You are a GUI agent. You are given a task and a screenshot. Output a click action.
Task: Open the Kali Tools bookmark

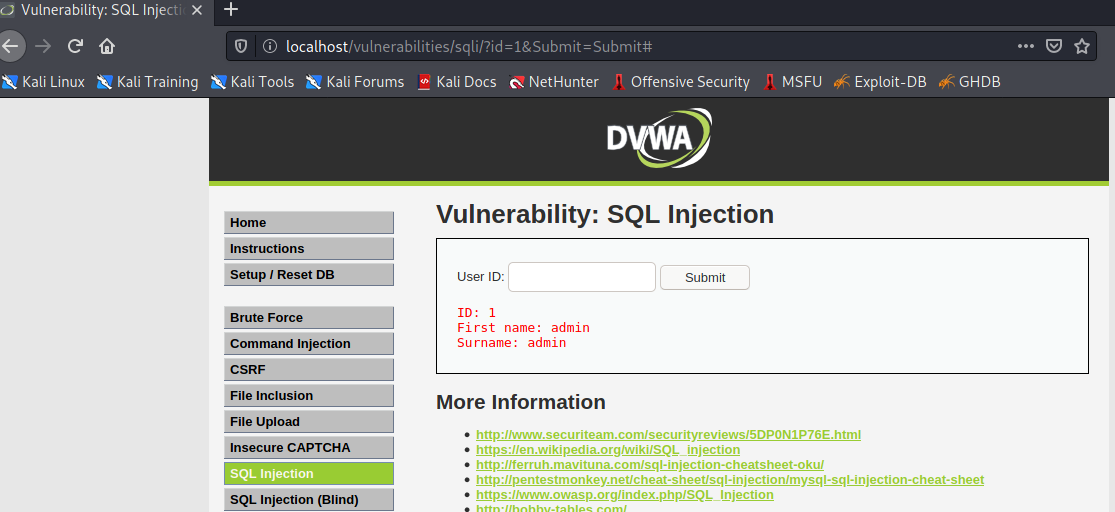click(252, 82)
